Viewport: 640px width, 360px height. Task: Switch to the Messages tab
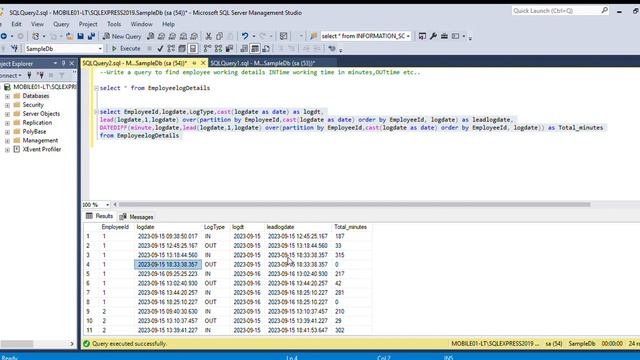pyautogui.click(x=137, y=217)
